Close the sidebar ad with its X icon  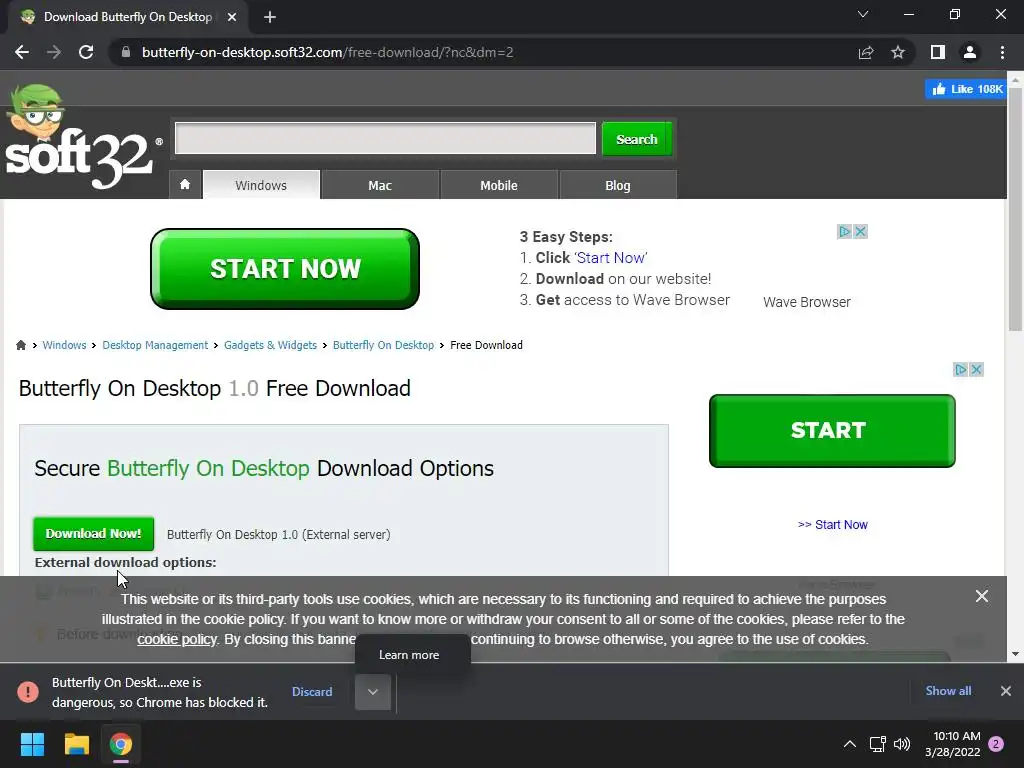(976, 370)
